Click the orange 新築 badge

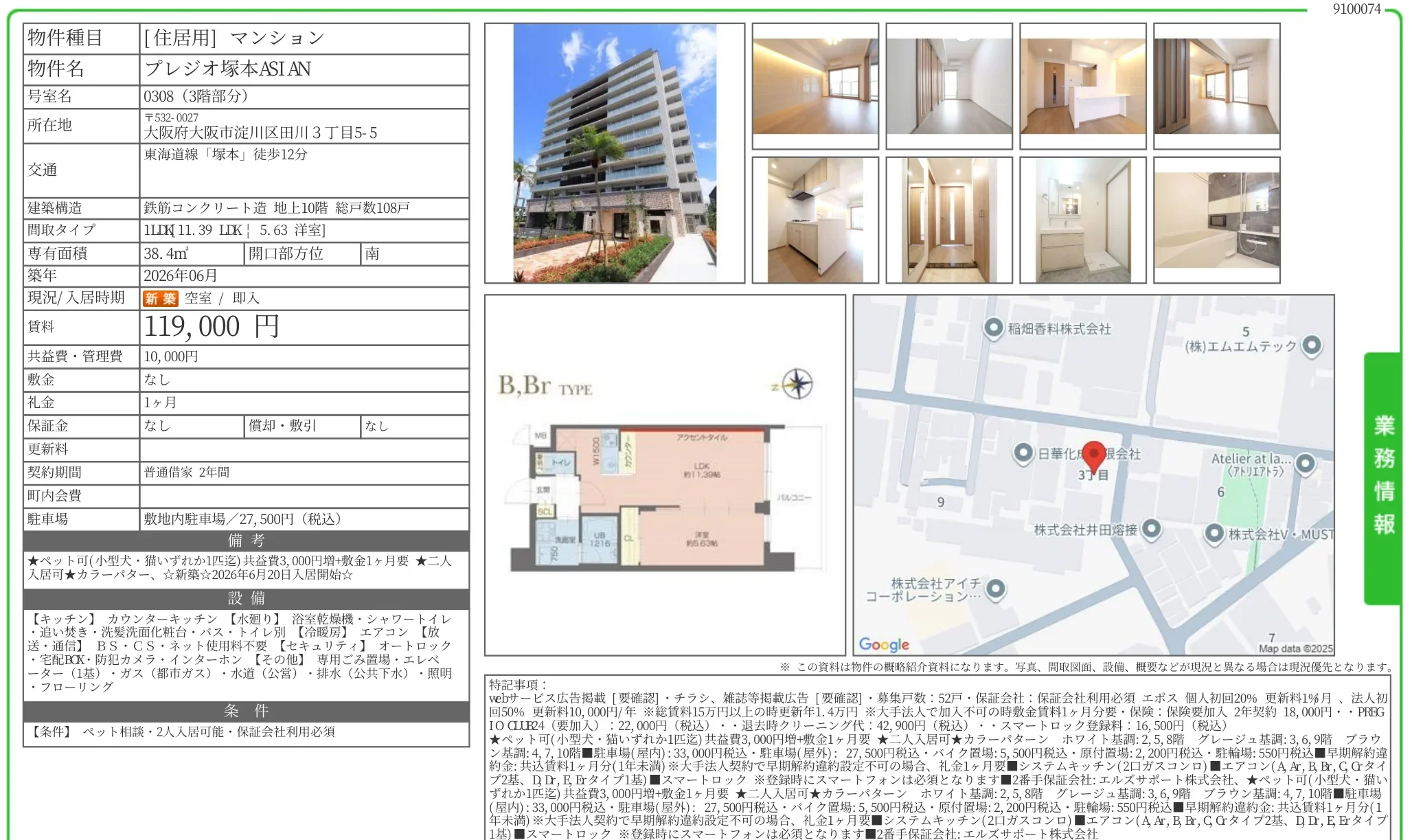point(160,298)
